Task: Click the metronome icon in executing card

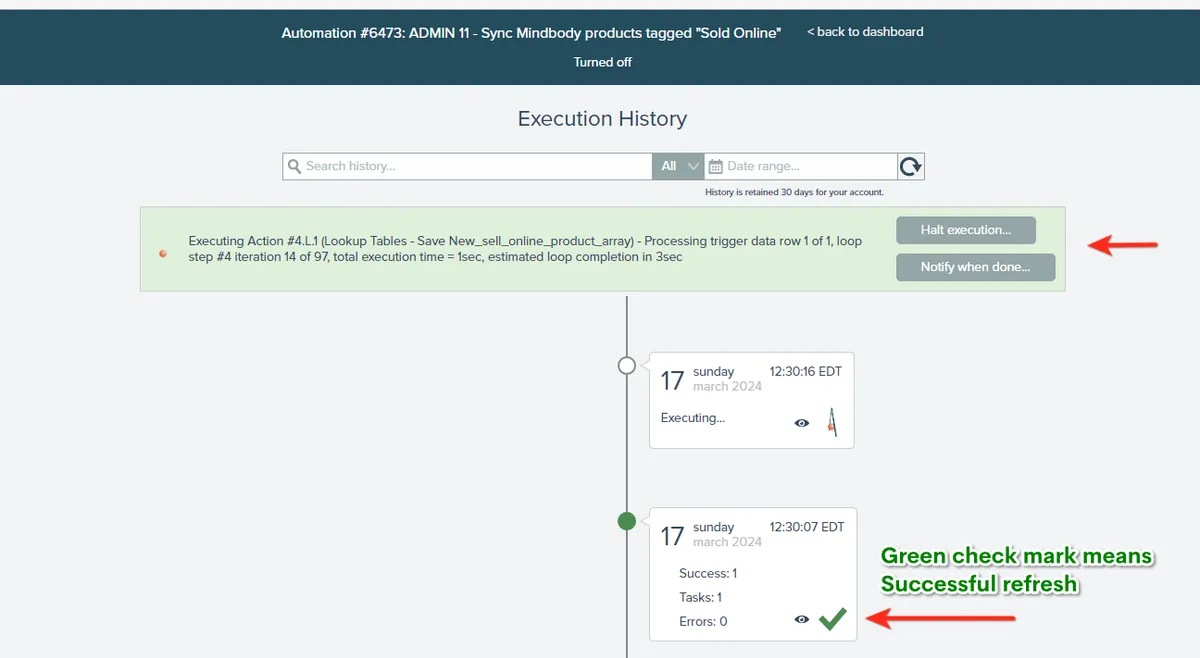Action: point(832,422)
